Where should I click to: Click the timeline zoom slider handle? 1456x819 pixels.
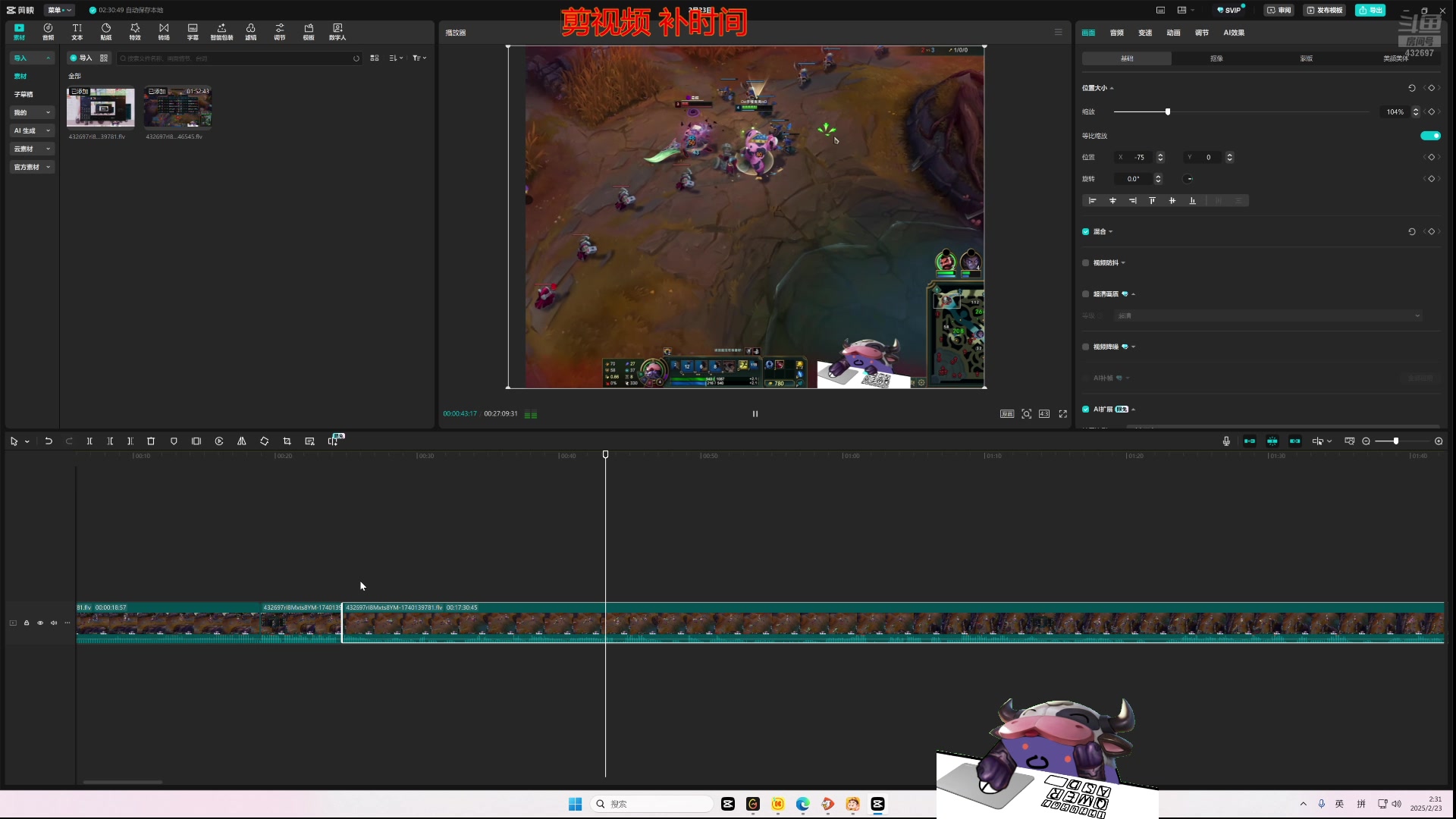(1396, 441)
